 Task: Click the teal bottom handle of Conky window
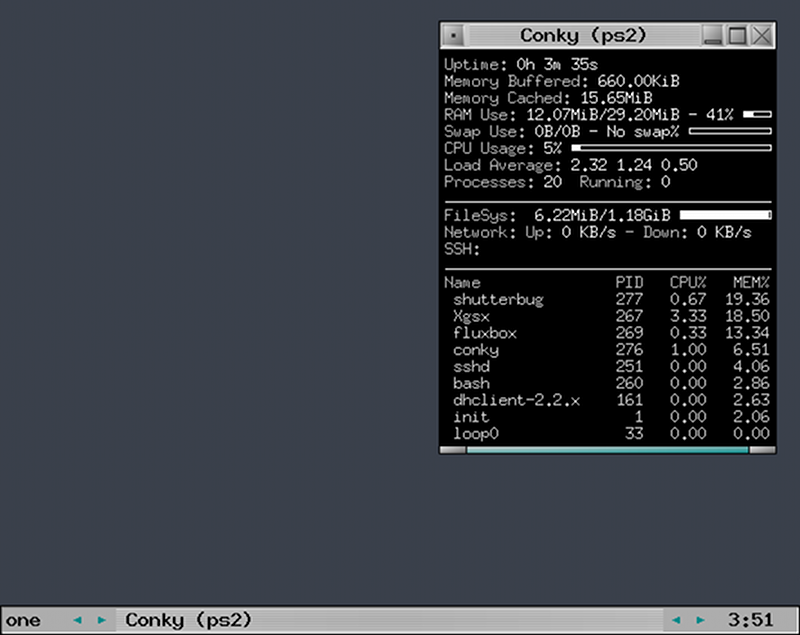click(x=607, y=450)
